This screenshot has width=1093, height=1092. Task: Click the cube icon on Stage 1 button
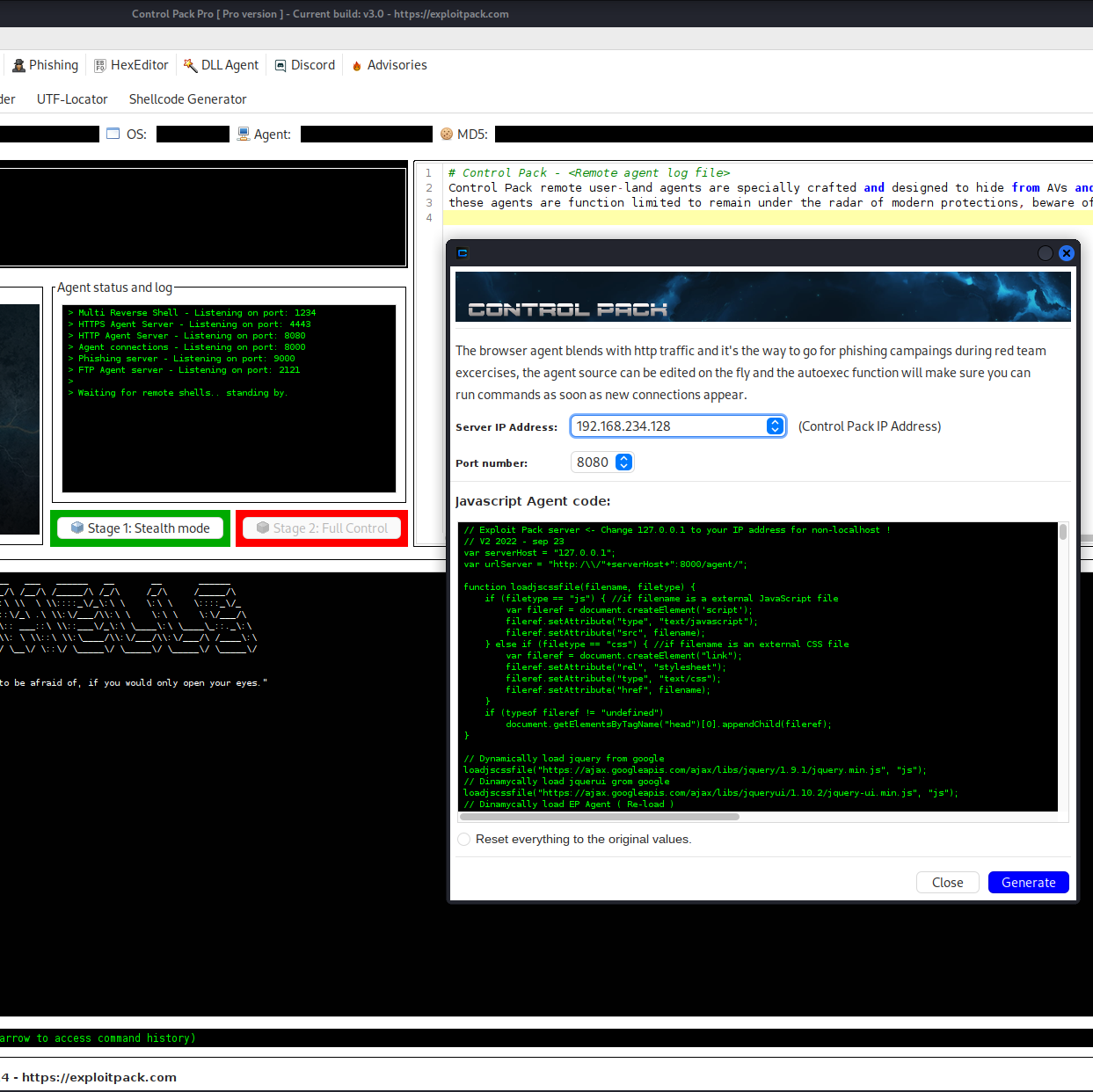pos(77,528)
